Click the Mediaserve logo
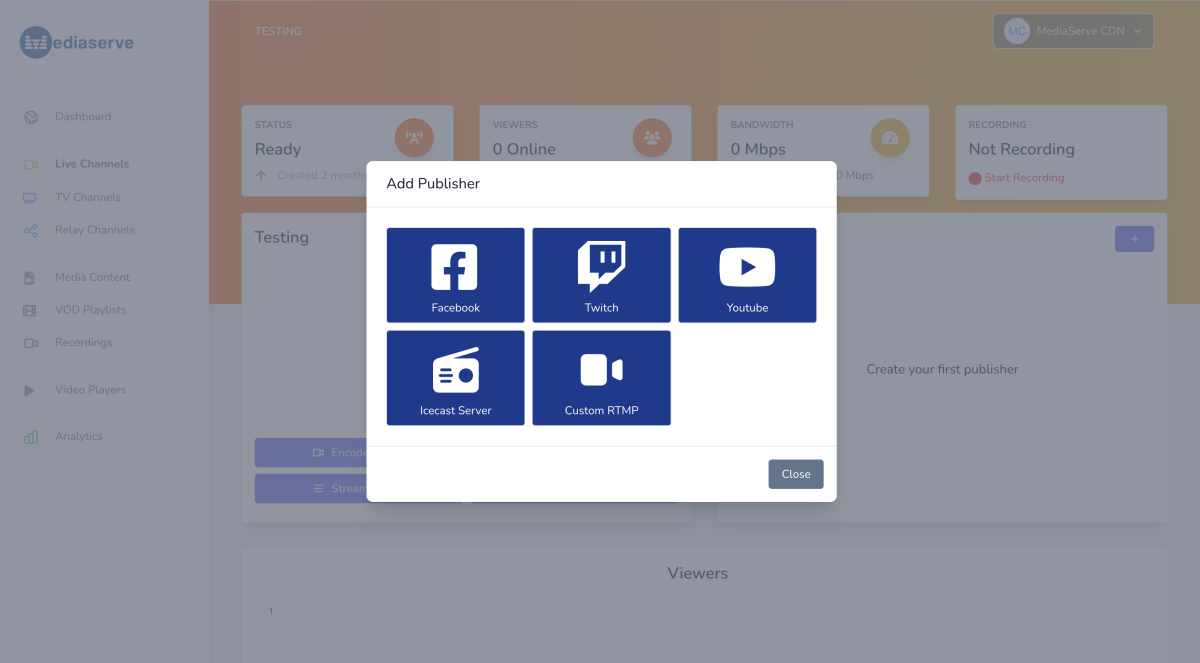Screen dimensions: 1200x663 click(77, 43)
